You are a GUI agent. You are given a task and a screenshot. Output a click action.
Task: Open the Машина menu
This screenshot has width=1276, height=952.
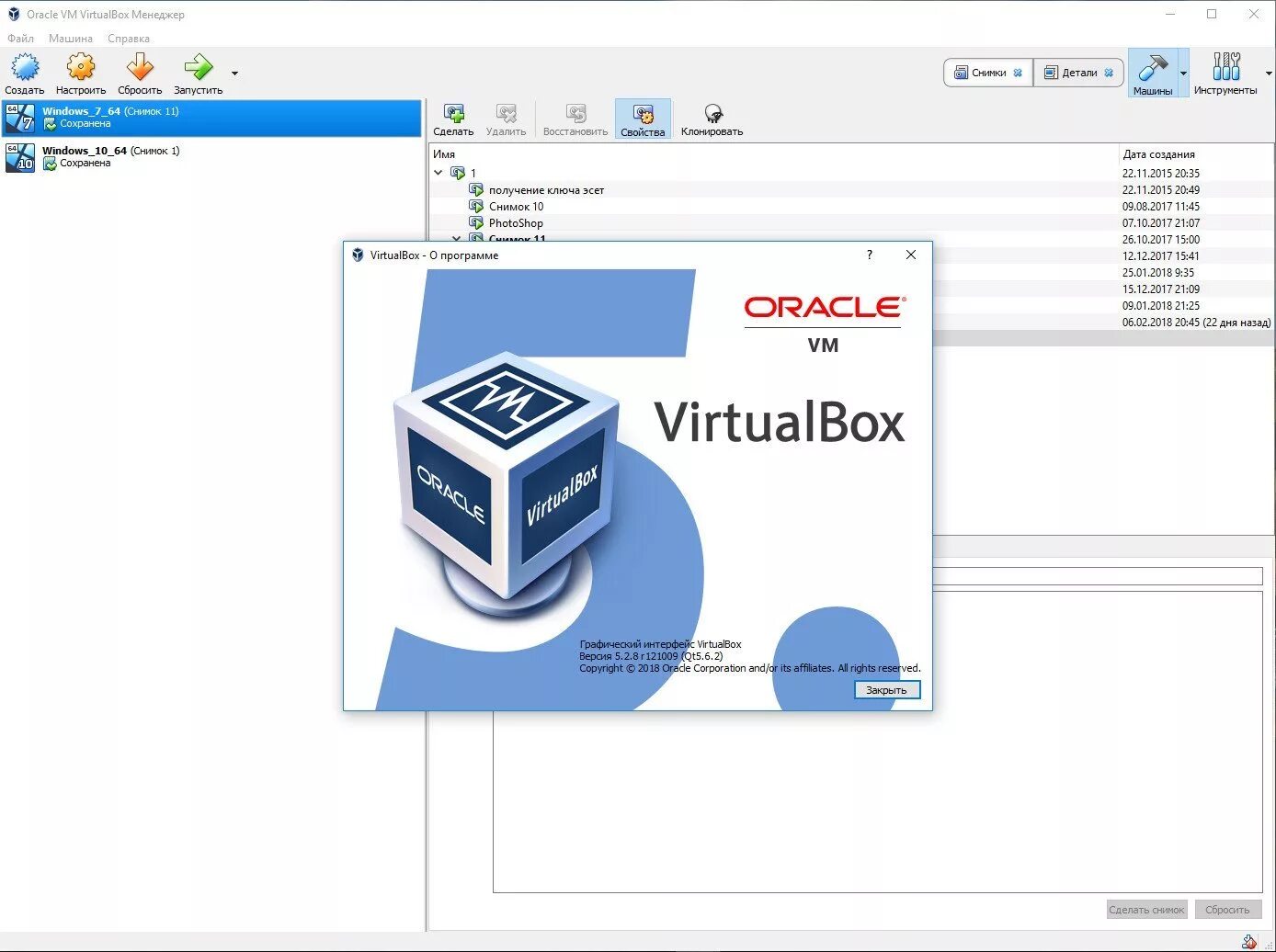coord(71,39)
